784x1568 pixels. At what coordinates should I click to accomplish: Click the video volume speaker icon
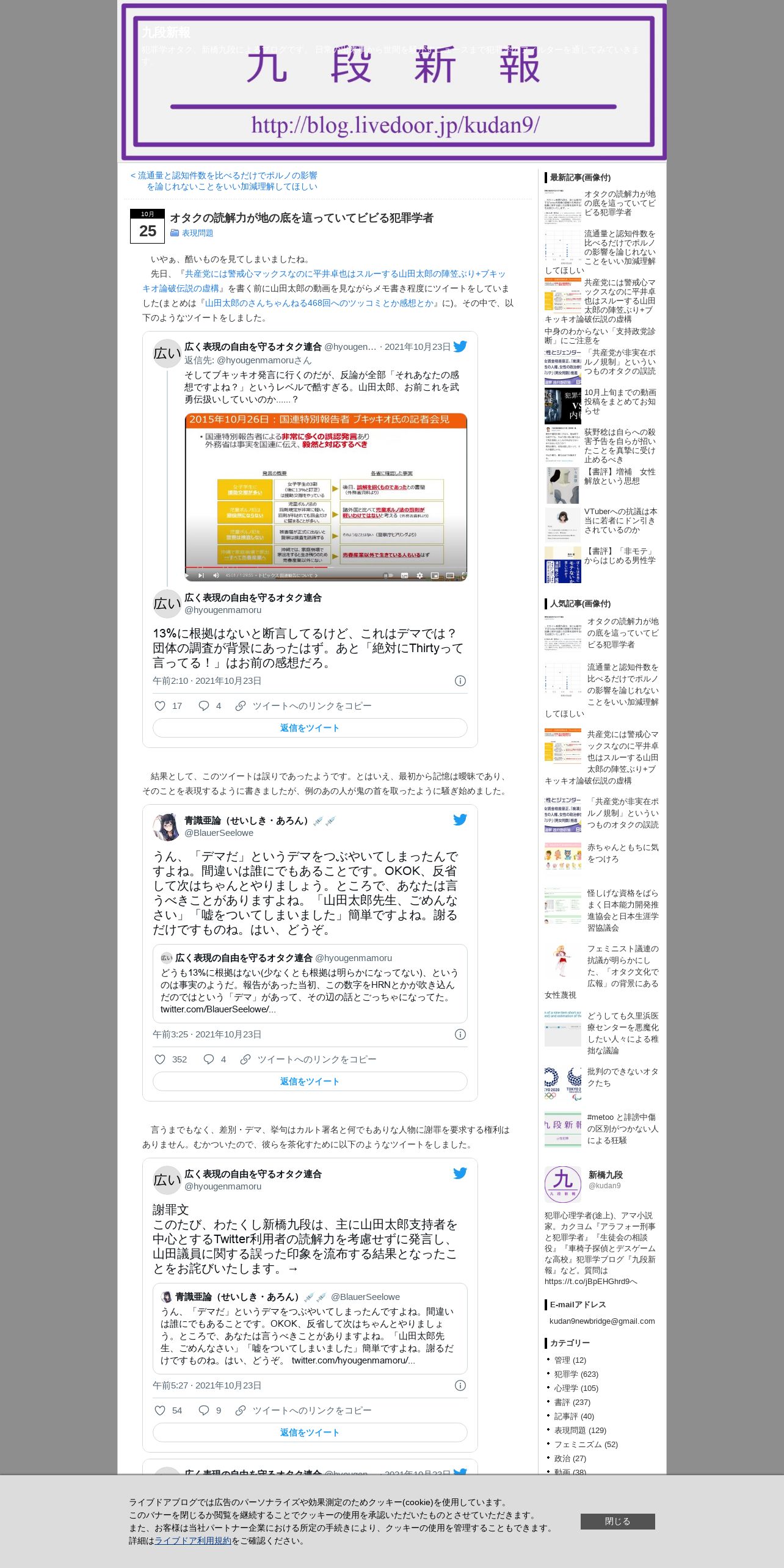216,575
